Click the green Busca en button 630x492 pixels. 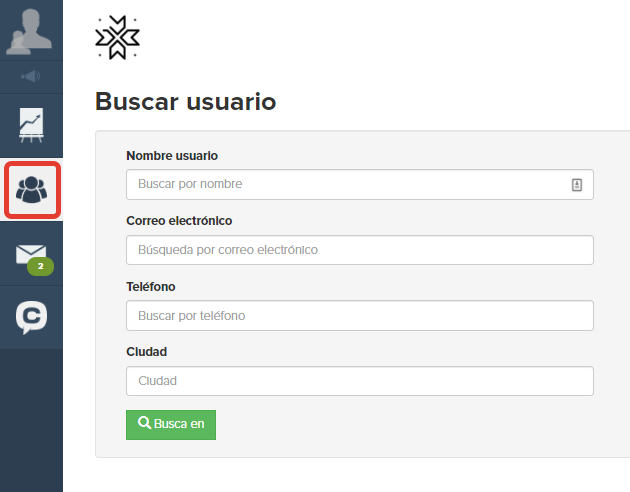coord(171,425)
